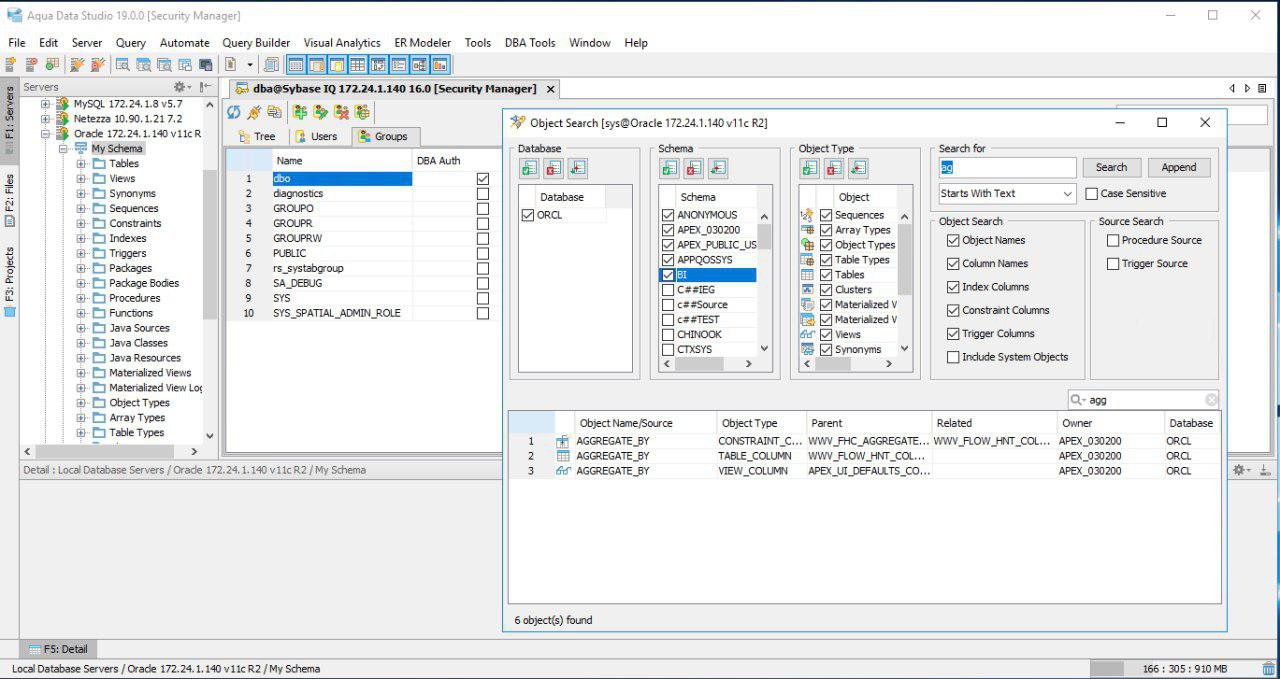Click the TABLE_COLUMN row icon in results

(x=563, y=456)
